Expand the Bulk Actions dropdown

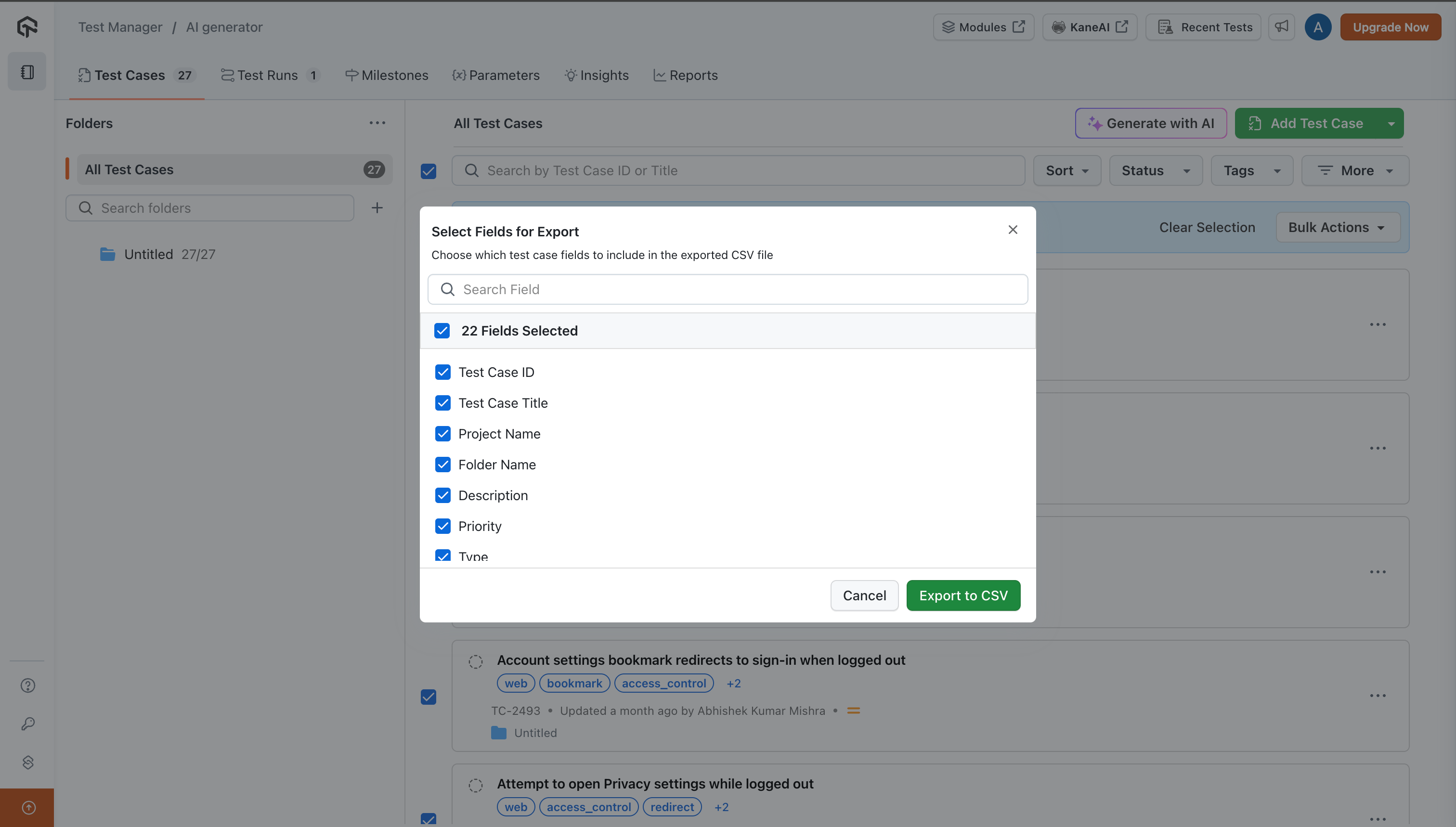[x=1337, y=227]
